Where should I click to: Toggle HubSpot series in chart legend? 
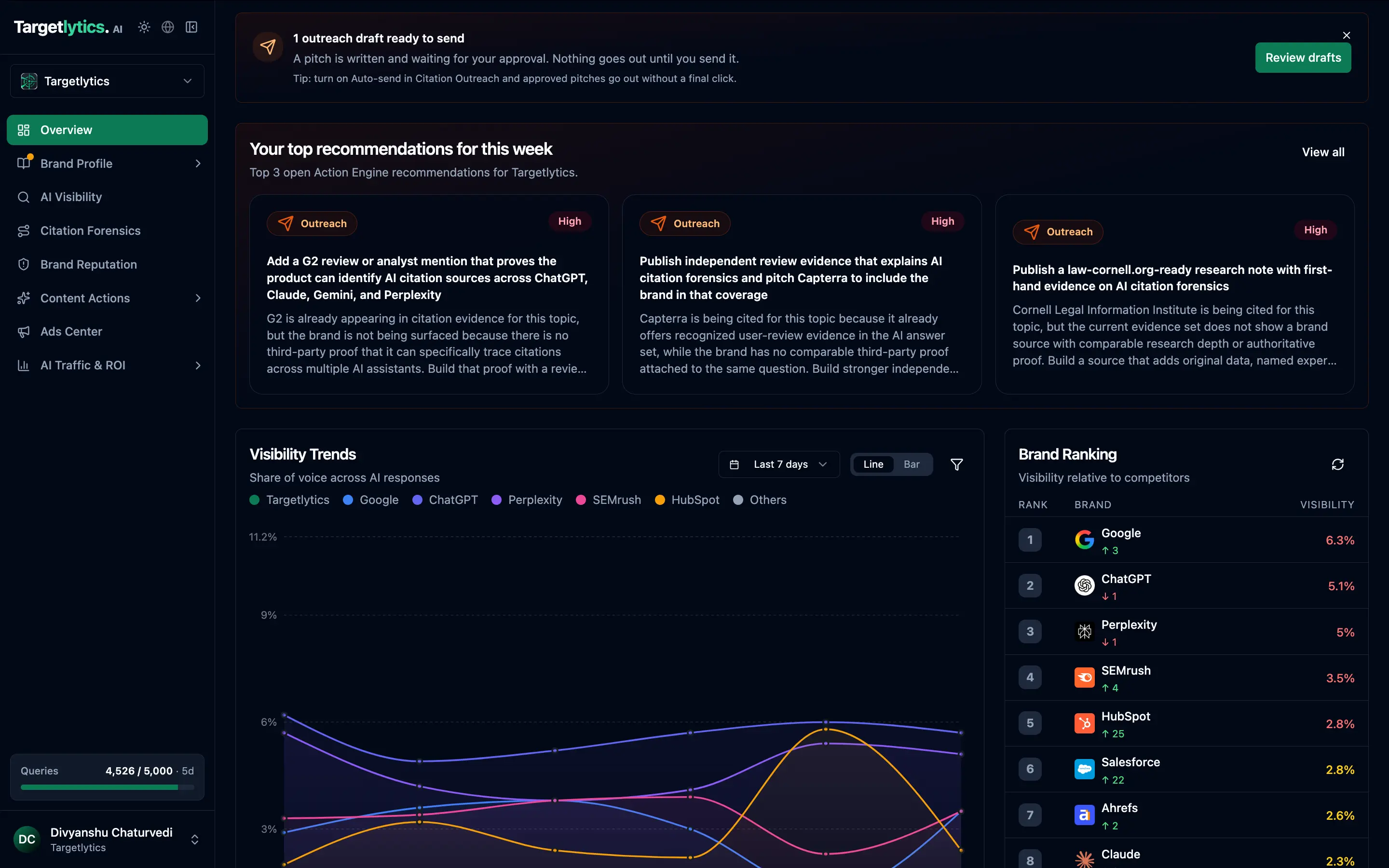(x=687, y=500)
